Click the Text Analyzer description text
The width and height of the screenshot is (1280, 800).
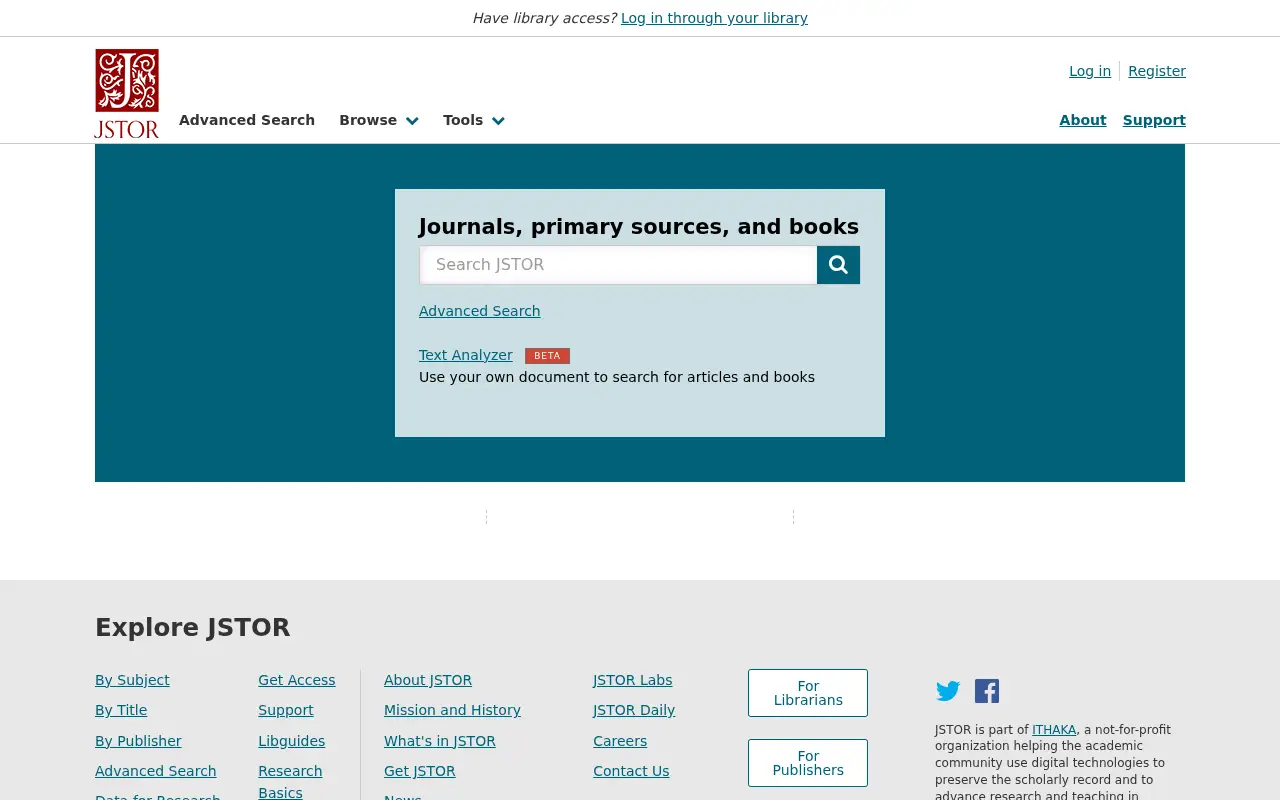click(617, 377)
